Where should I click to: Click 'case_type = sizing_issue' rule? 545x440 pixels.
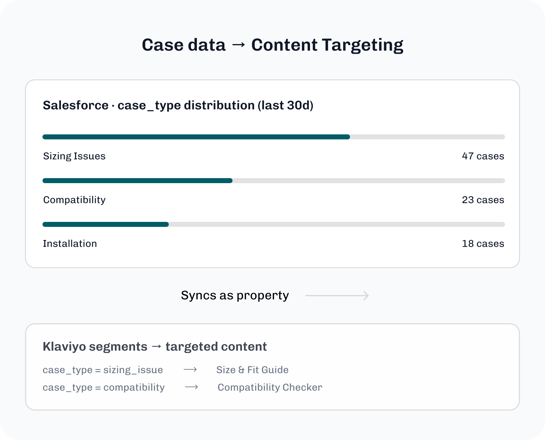[x=103, y=370]
